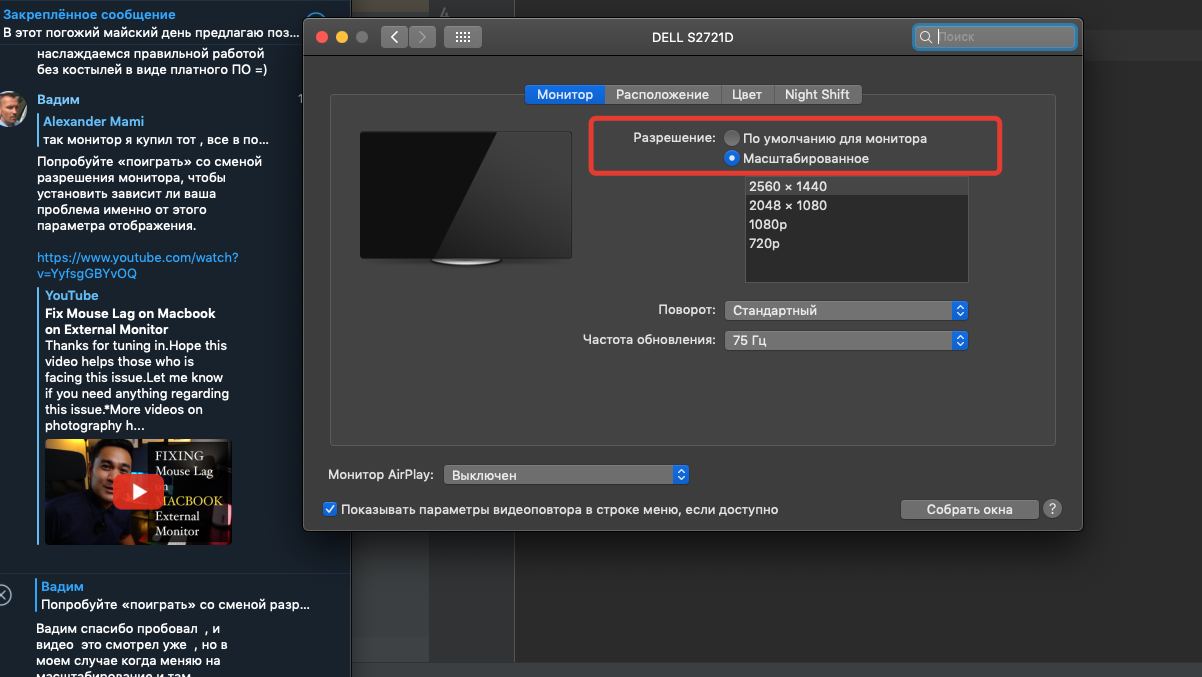1202x677 pixels.
Task: Click the Поиск search field
Action: [995, 37]
